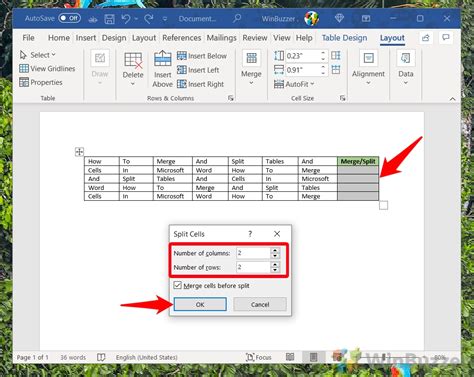Open Ribbon Display Options icon
This screenshot has width=474, height=377.
[366, 18]
